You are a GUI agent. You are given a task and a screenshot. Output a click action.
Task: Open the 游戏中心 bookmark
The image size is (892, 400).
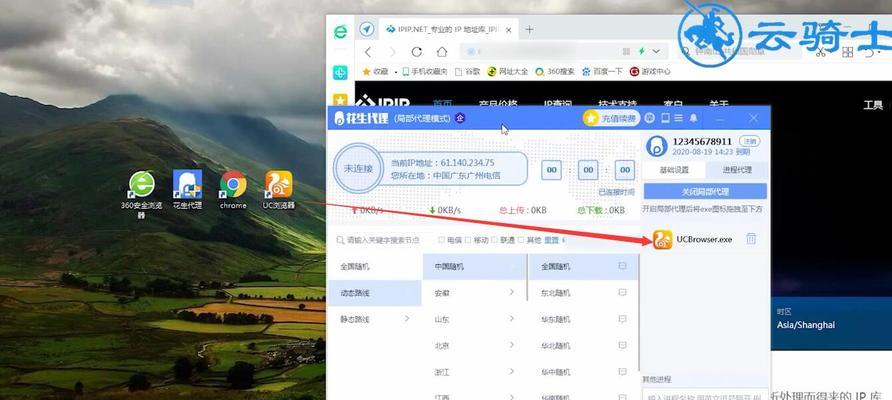[x=650, y=72]
